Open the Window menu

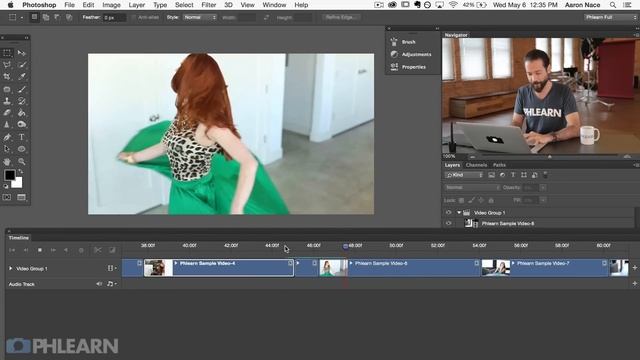[x=274, y=5]
